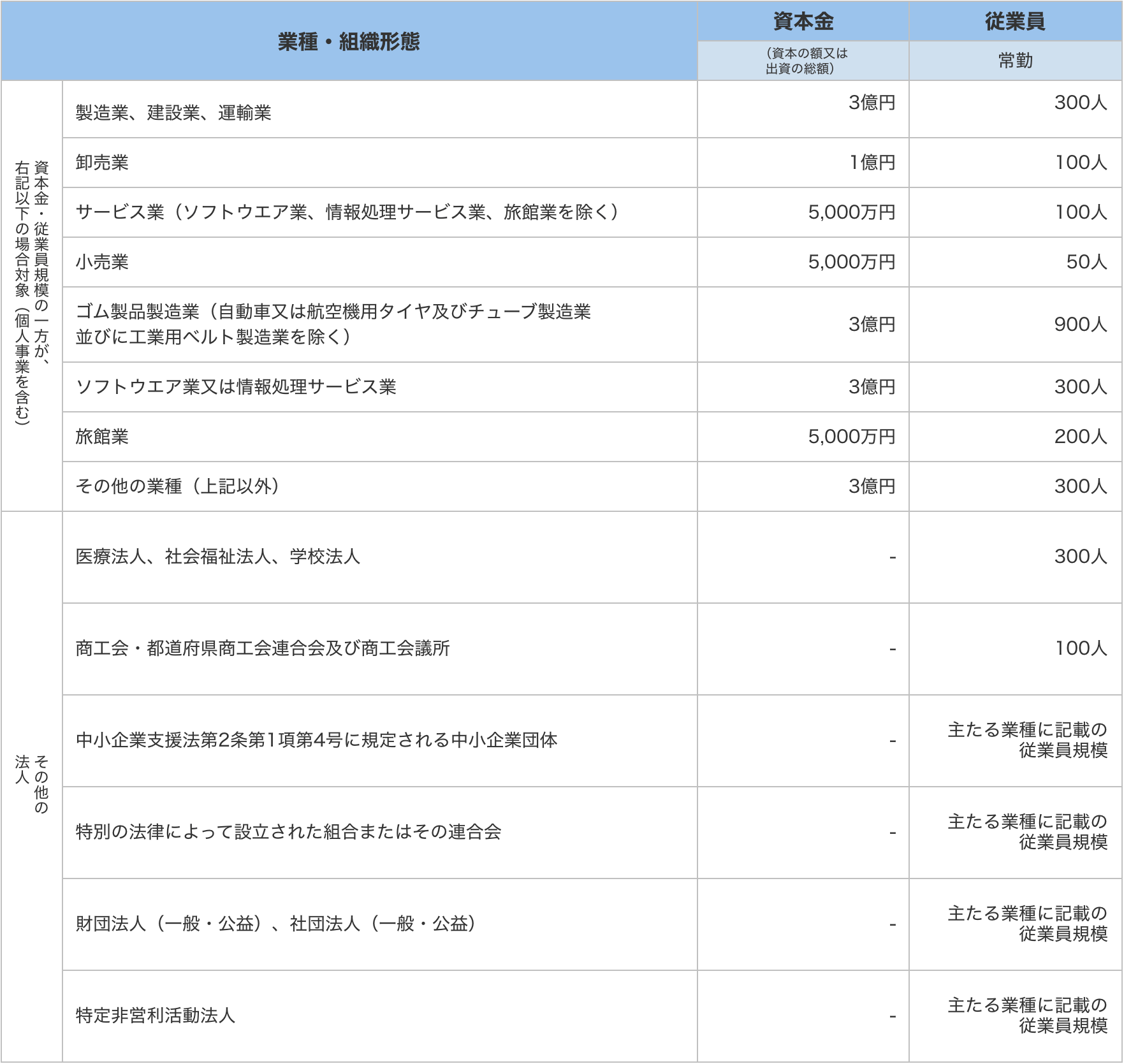Select the 製造業、建設業、運輸業 row label
This screenshot has width=1124, height=1064.
pos(173,113)
